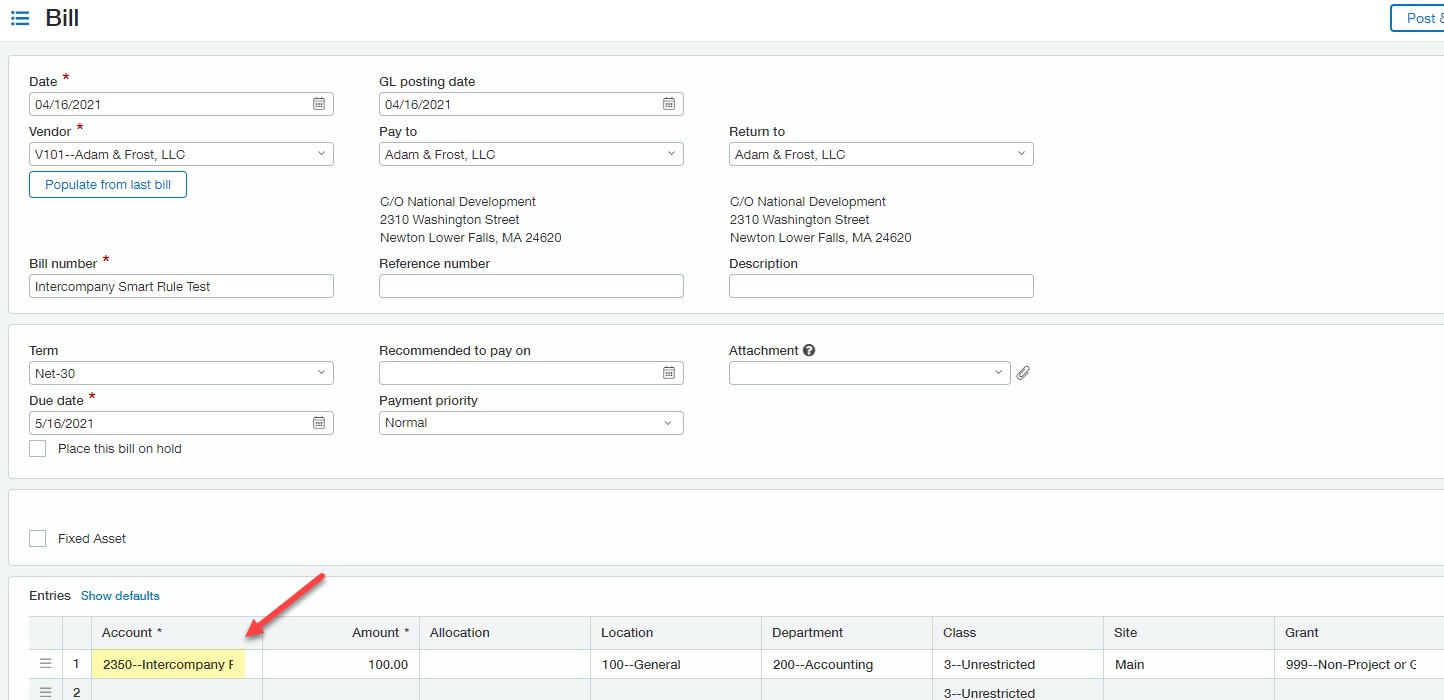The width and height of the screenshot is (1444, 700).
Task: Click the Post button at top right
Action: coord(1419,18)
